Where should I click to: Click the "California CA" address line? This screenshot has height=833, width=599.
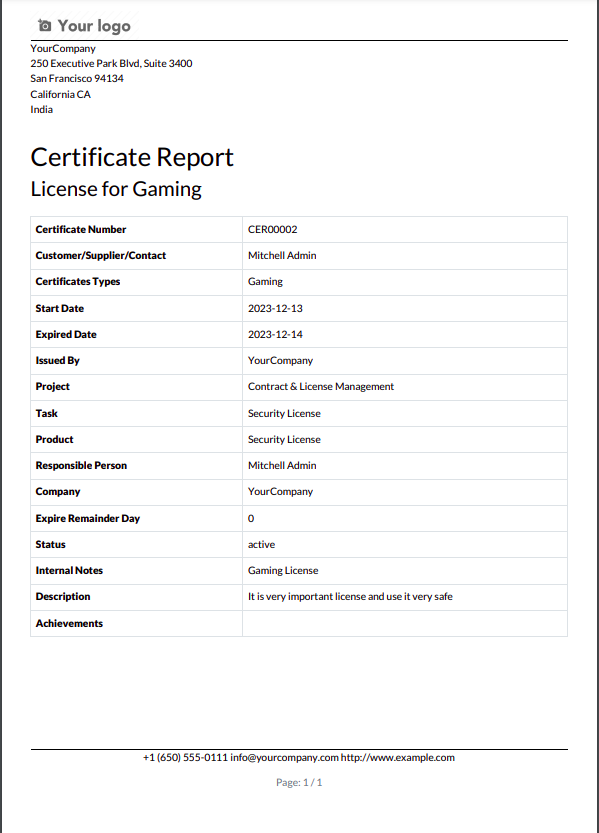point(60,94)
